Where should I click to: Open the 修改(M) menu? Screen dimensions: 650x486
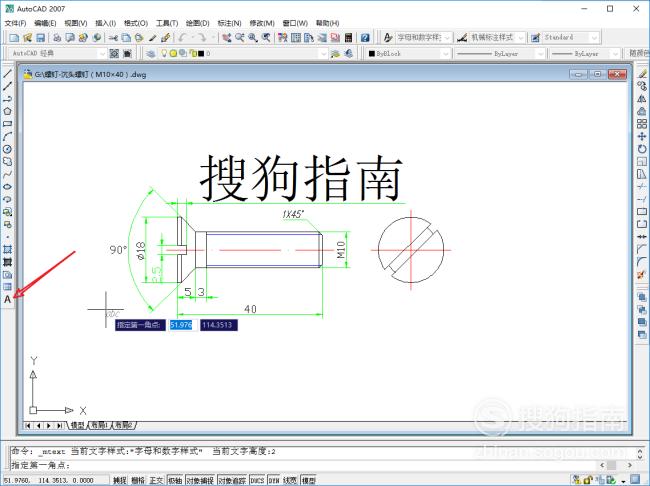(262, 23)
